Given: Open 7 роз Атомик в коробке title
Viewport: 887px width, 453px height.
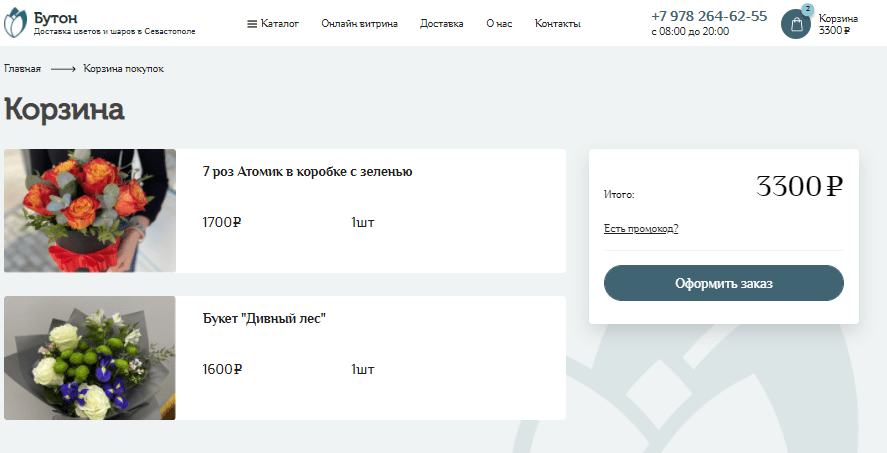Looking at the screenshot, I should [x=307, y=171].
